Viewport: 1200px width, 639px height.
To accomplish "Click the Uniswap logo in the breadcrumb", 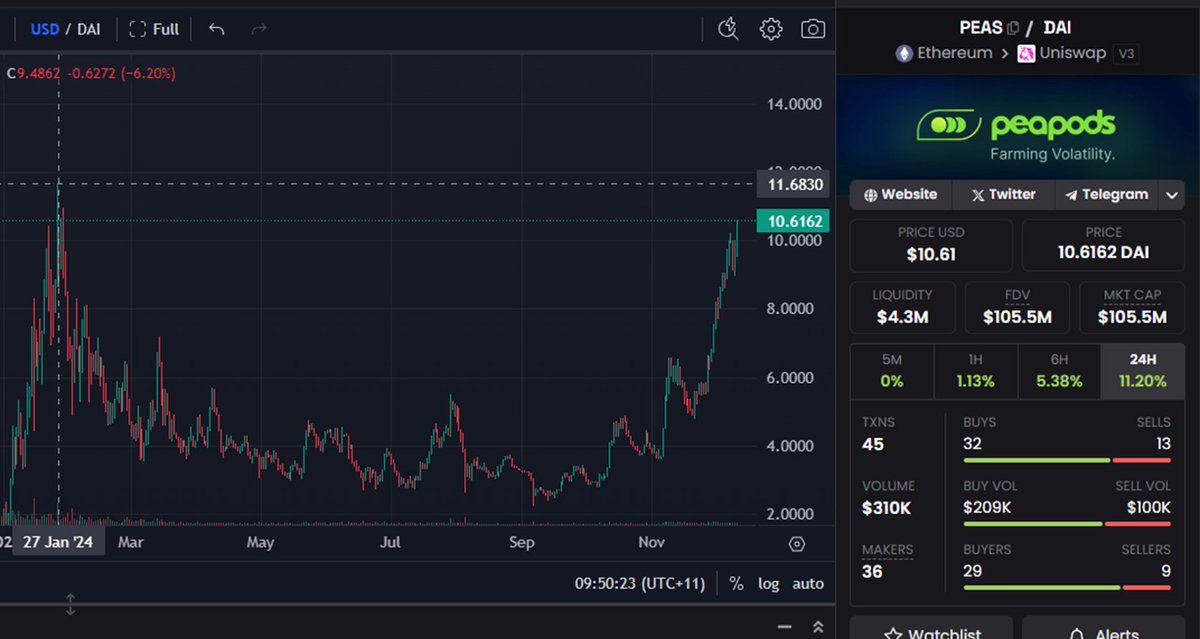I will (x=1025, y=53).
